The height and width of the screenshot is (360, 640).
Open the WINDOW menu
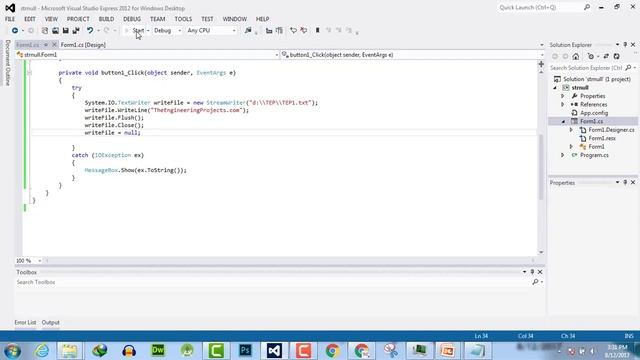(x=234, y=19)
